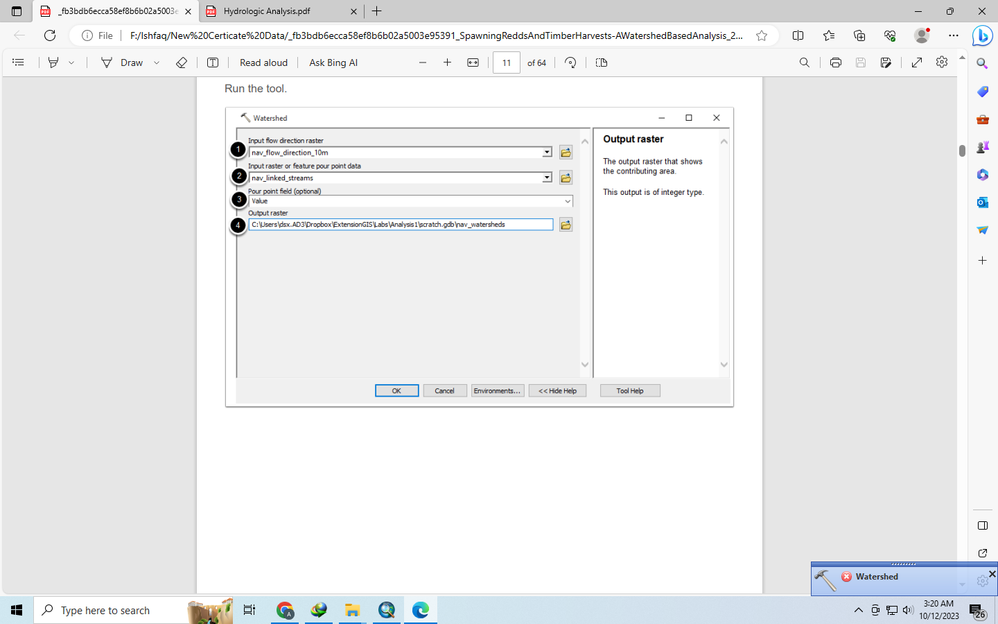
Task: Start Read aloud
Action: tap(264, 62)
